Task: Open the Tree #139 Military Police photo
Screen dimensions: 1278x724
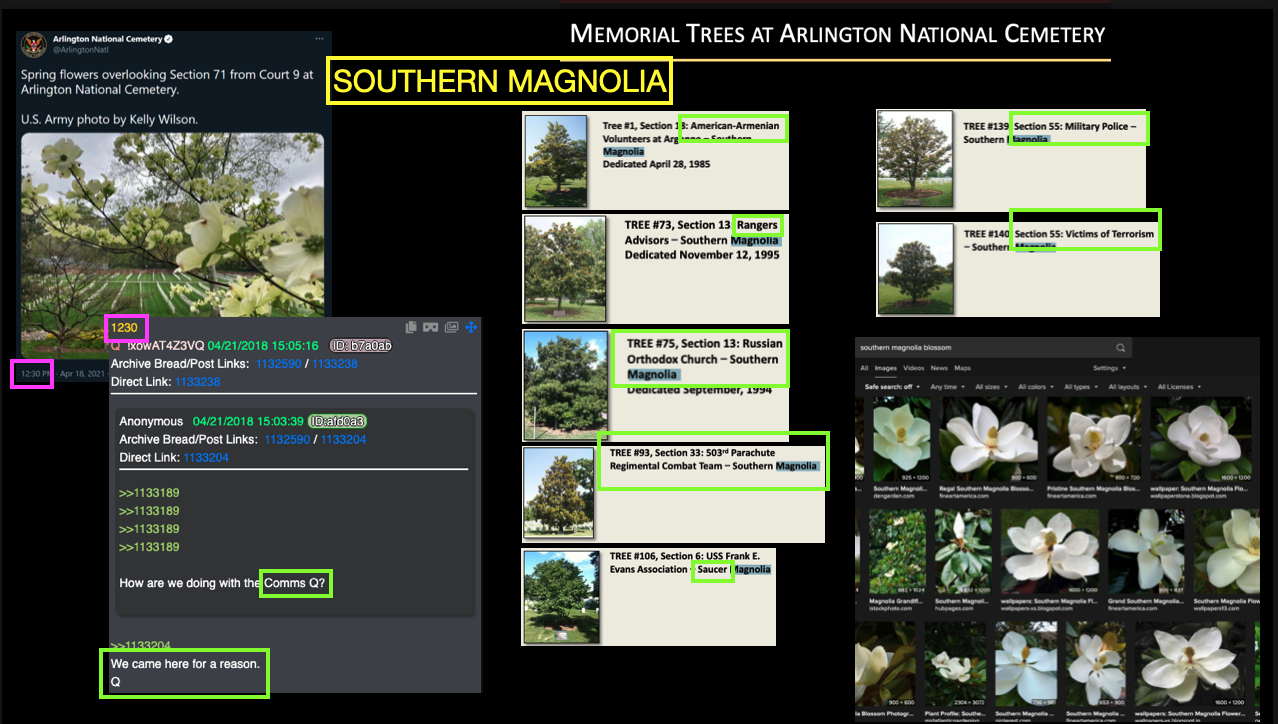Action: [914, 159]
